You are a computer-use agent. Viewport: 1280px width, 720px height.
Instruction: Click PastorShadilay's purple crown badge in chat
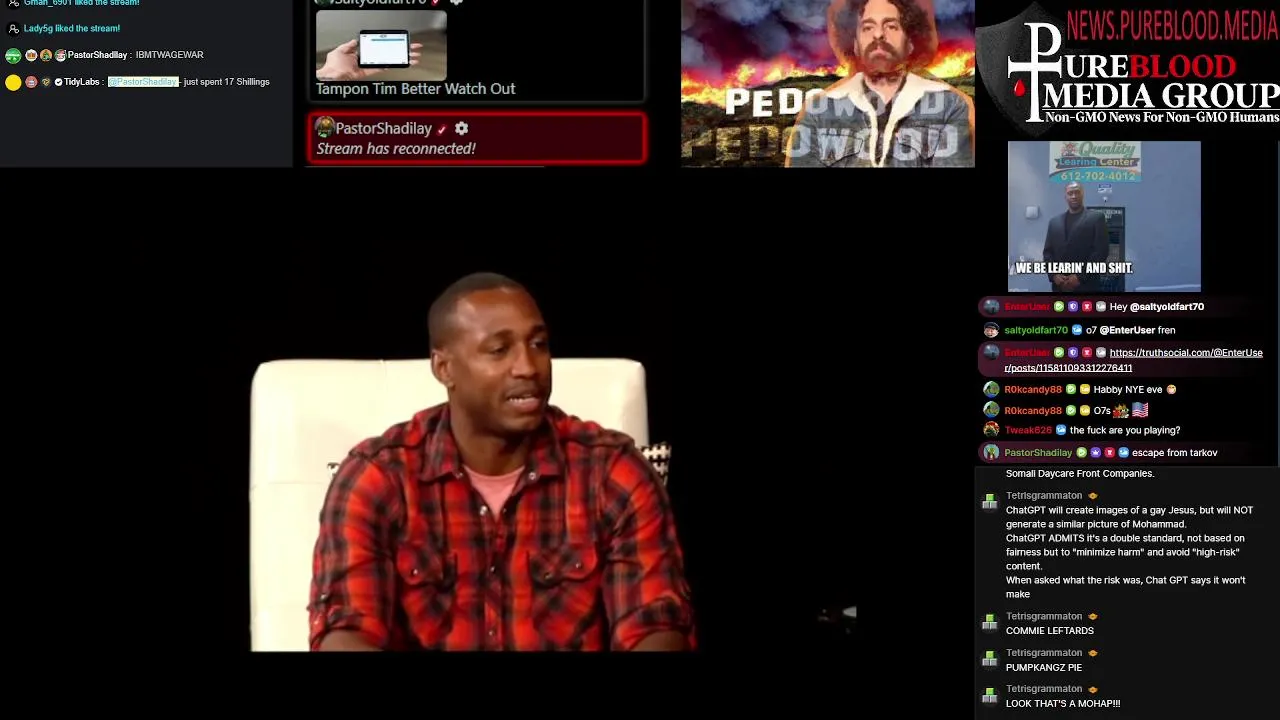[x=1095, y=453]
